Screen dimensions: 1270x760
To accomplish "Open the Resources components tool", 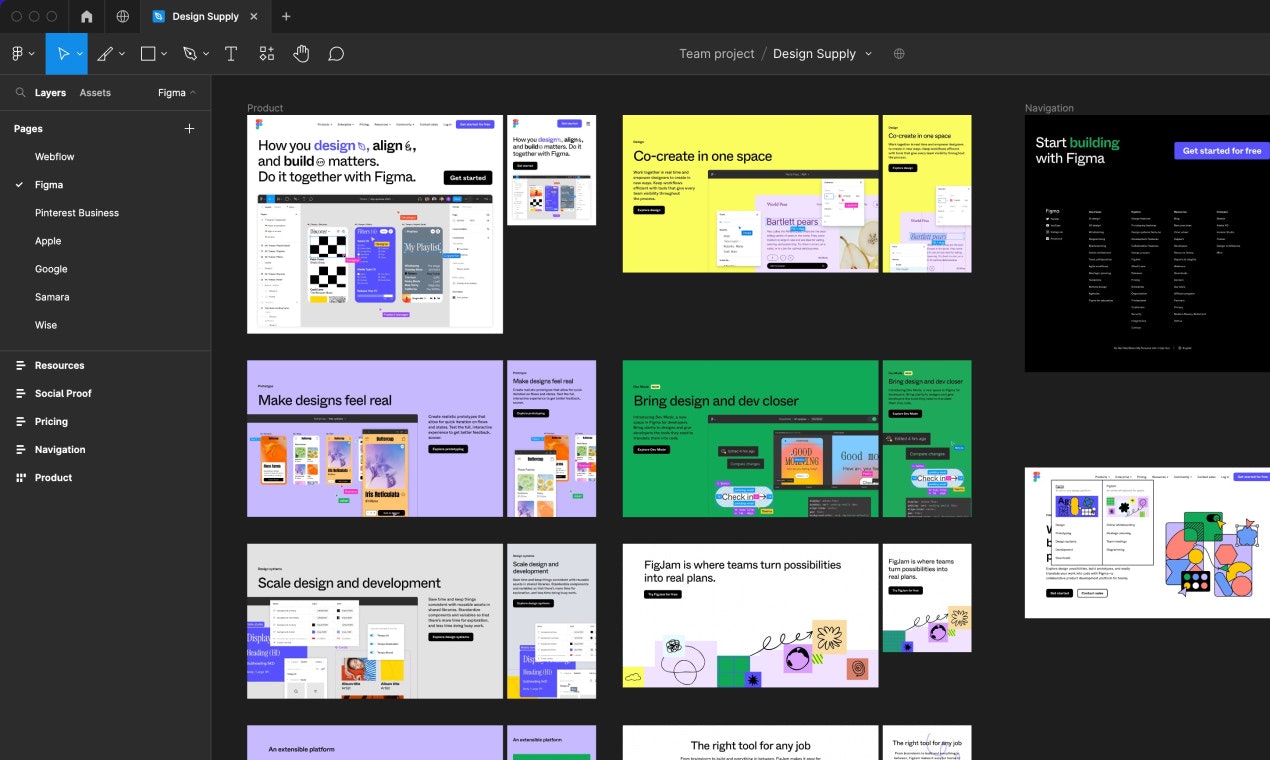I will click(x=266, y=54).
